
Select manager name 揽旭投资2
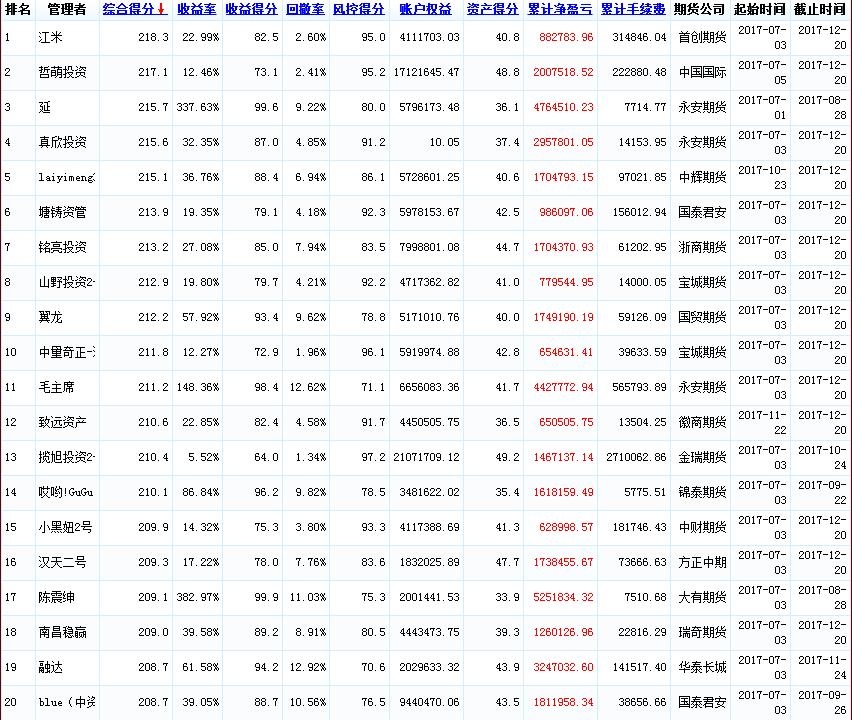click(x=66, y=457)
